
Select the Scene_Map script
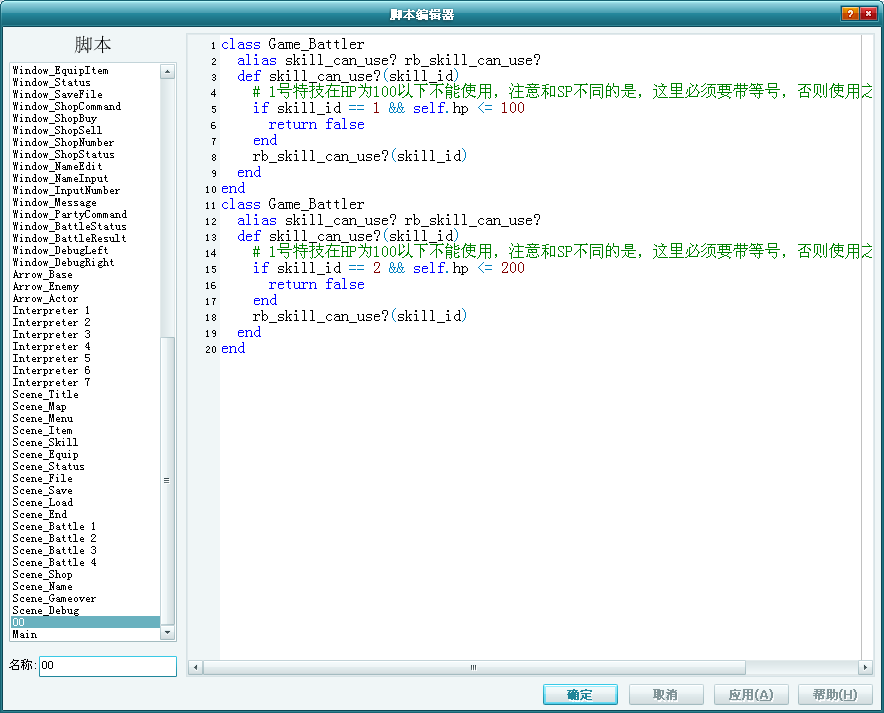[85, 406]
